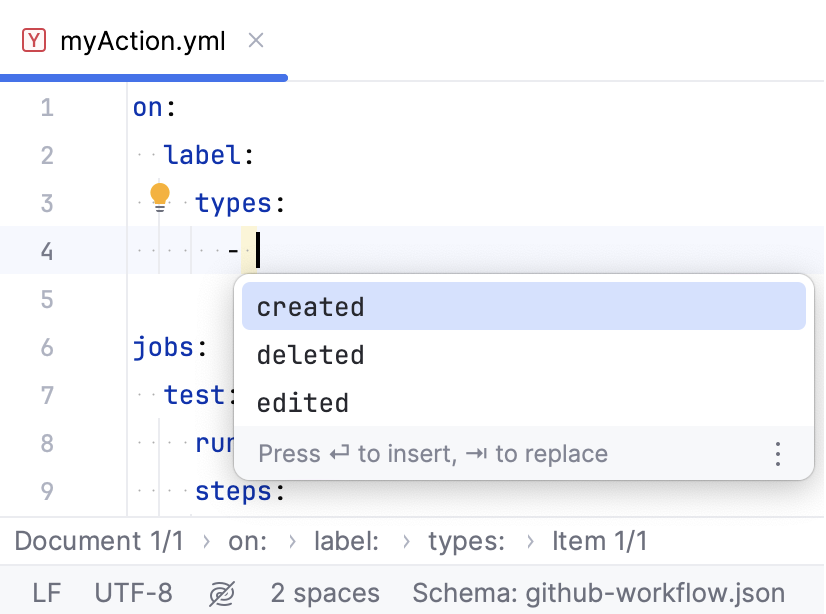Image resolution: width=826 pixels, height=614 pixels.
Task: Click the intention lightbulb on line 3
Action: click(160, 195)
